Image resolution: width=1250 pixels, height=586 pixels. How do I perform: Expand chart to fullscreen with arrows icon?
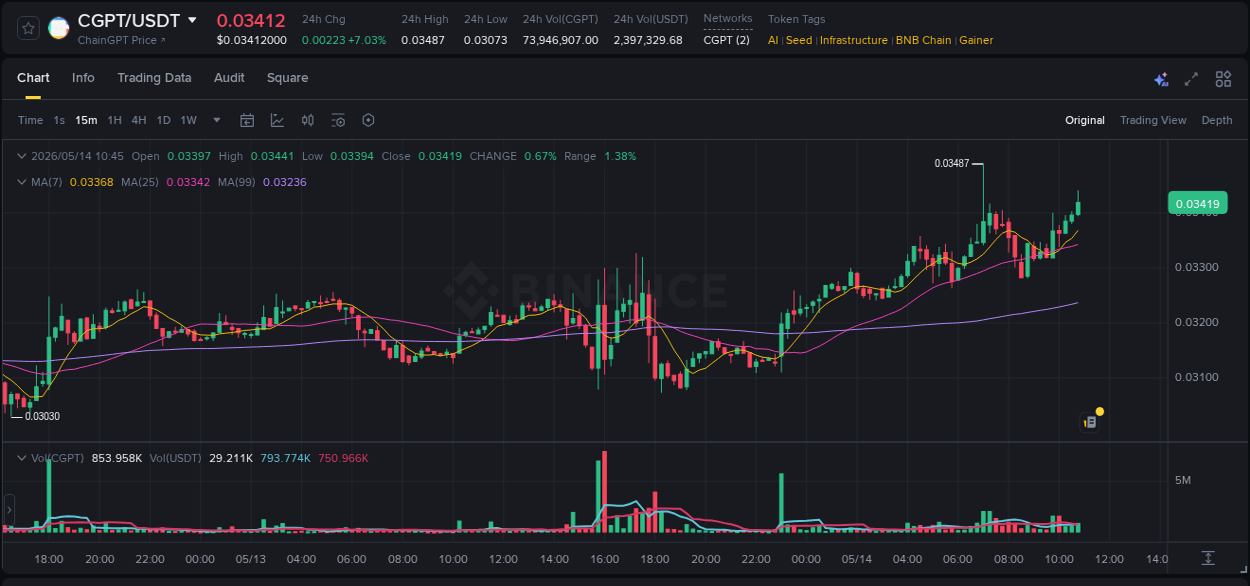coord(1191,79)
